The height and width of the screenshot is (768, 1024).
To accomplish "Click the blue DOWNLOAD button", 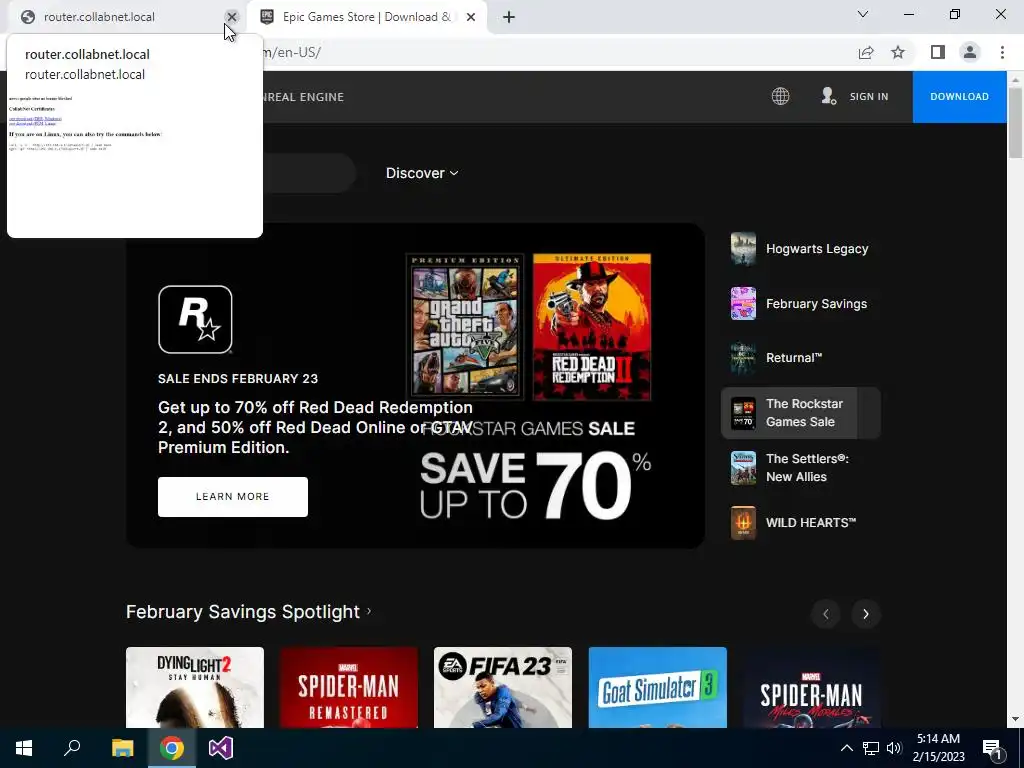I will point(959,97).
